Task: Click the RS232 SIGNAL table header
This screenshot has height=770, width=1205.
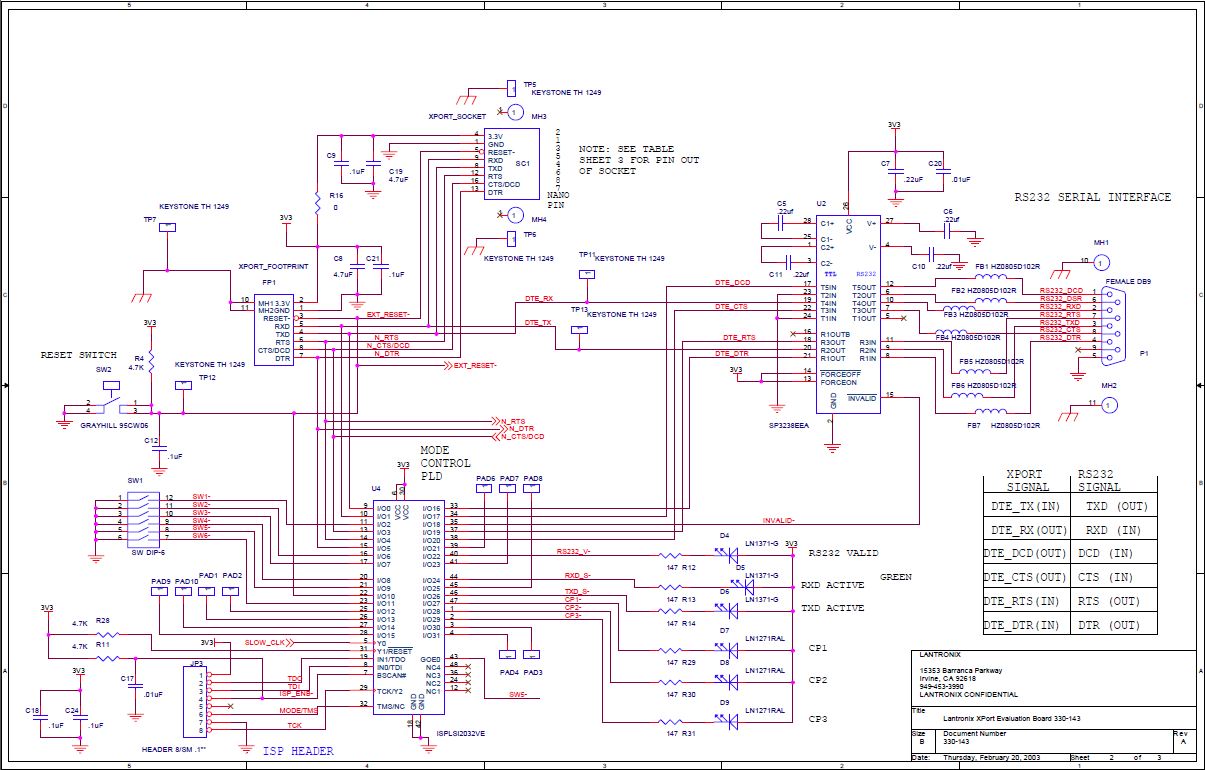Action: (1100, 481)
